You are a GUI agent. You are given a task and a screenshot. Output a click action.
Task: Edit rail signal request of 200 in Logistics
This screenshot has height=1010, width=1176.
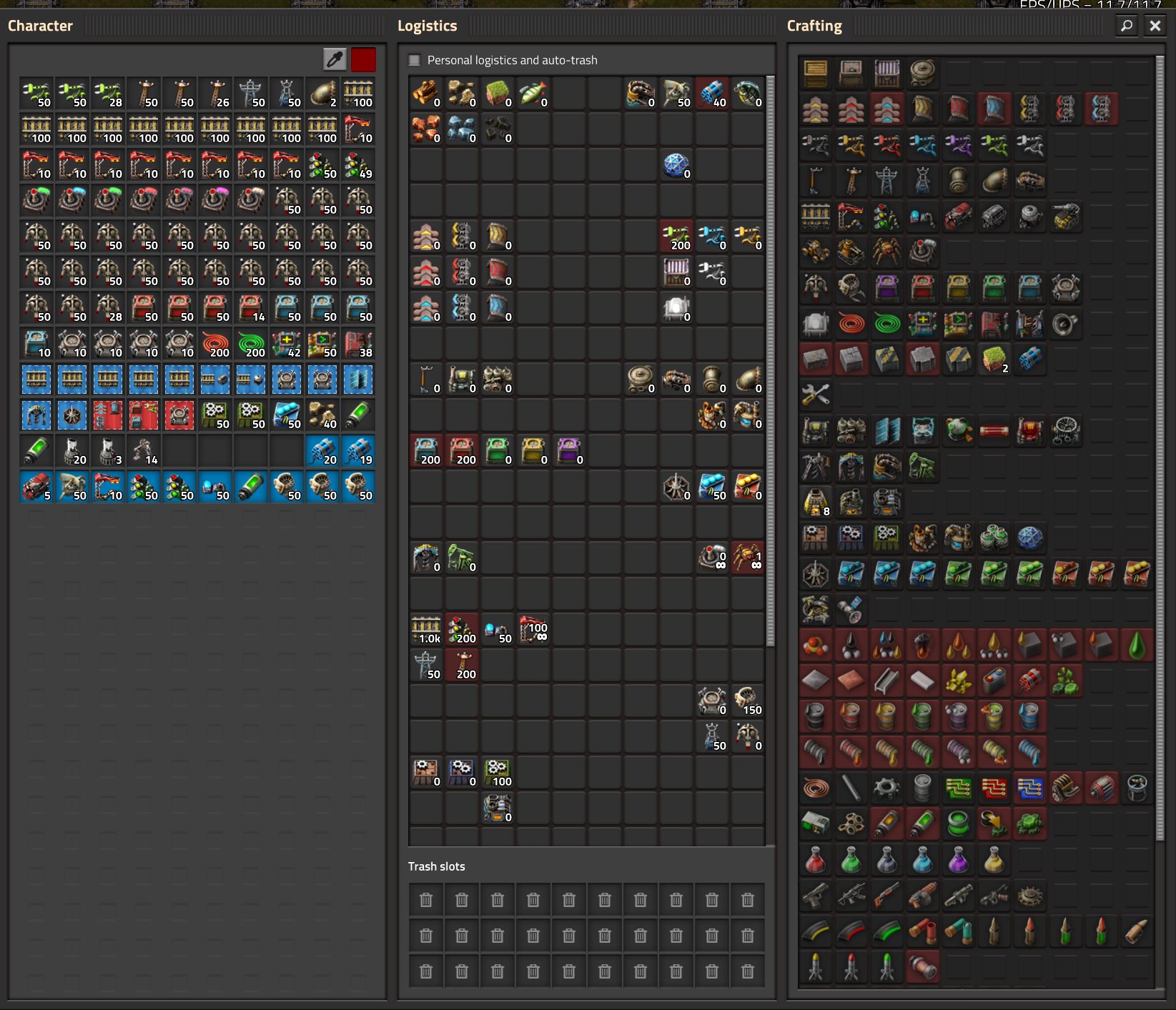pyautogui.click(x=463, y=630)
